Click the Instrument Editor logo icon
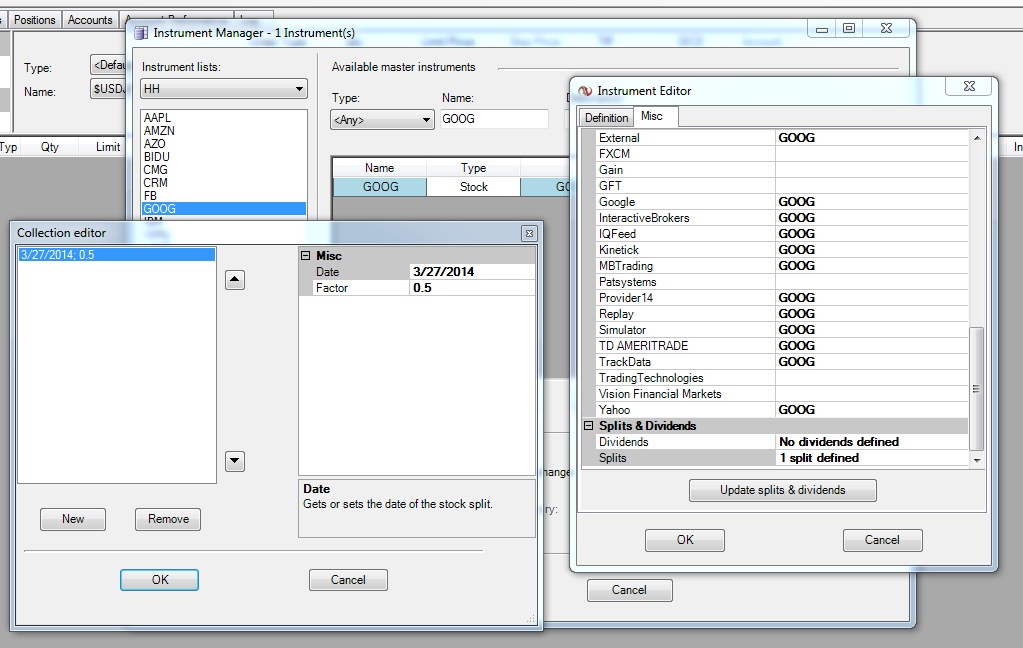The width and height of the screenshot is (1023, 648). (585, 91)
